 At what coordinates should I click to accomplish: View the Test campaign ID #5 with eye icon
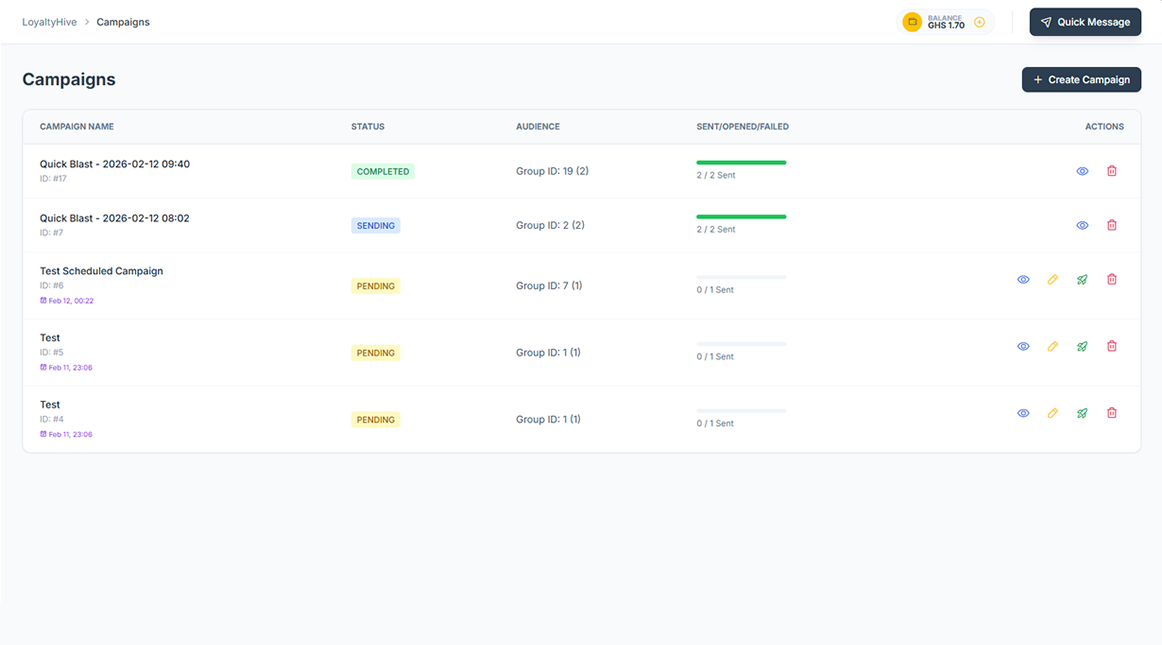pos(1023,346)
